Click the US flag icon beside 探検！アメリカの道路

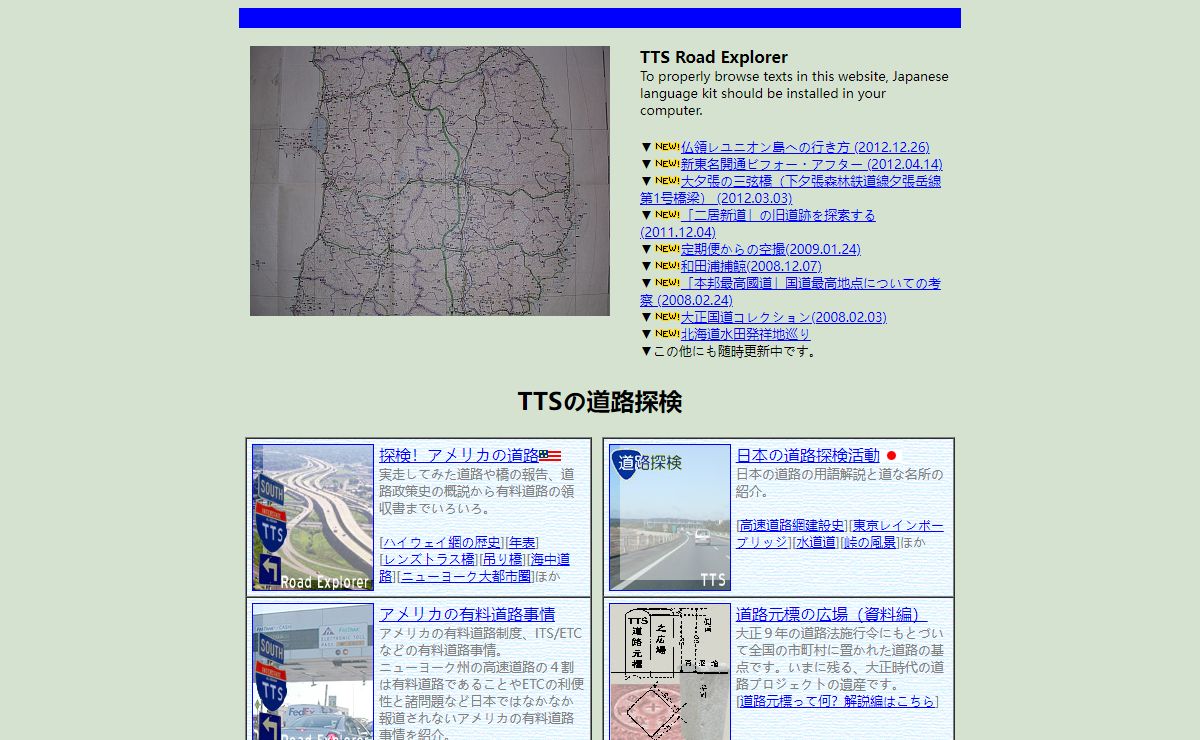(x=550, y=456)
